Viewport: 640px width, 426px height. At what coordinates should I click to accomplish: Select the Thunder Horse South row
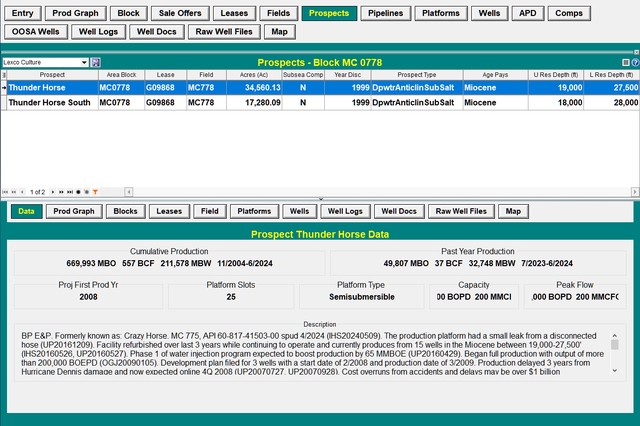coord(45,102)
